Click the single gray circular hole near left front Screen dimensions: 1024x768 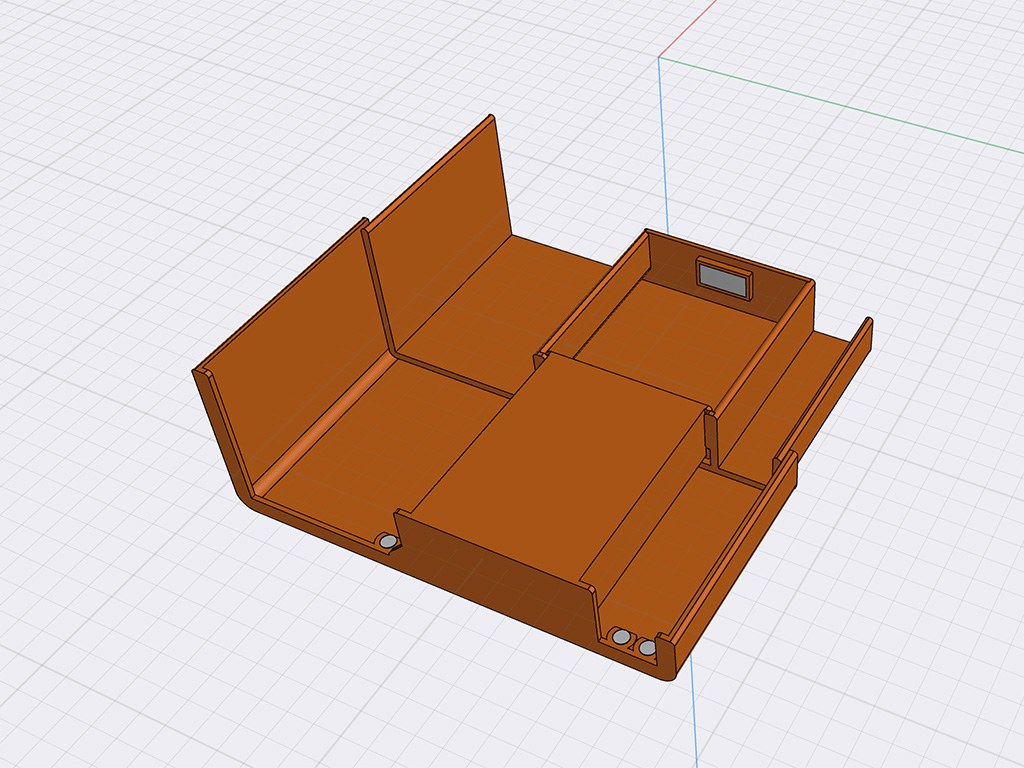click(388, 541)
